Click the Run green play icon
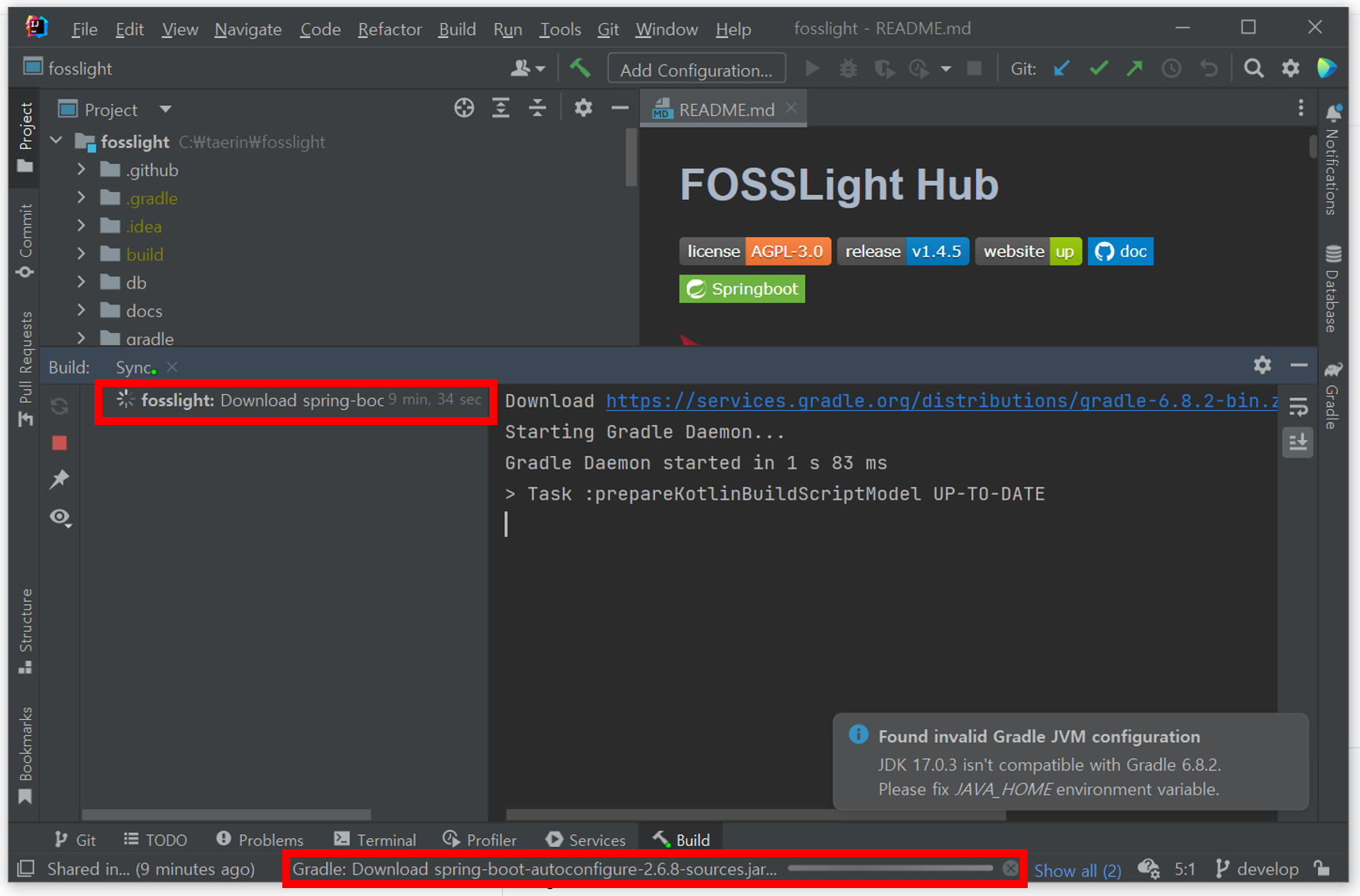This screenshot has width=1360, height=896. (812, 69)
